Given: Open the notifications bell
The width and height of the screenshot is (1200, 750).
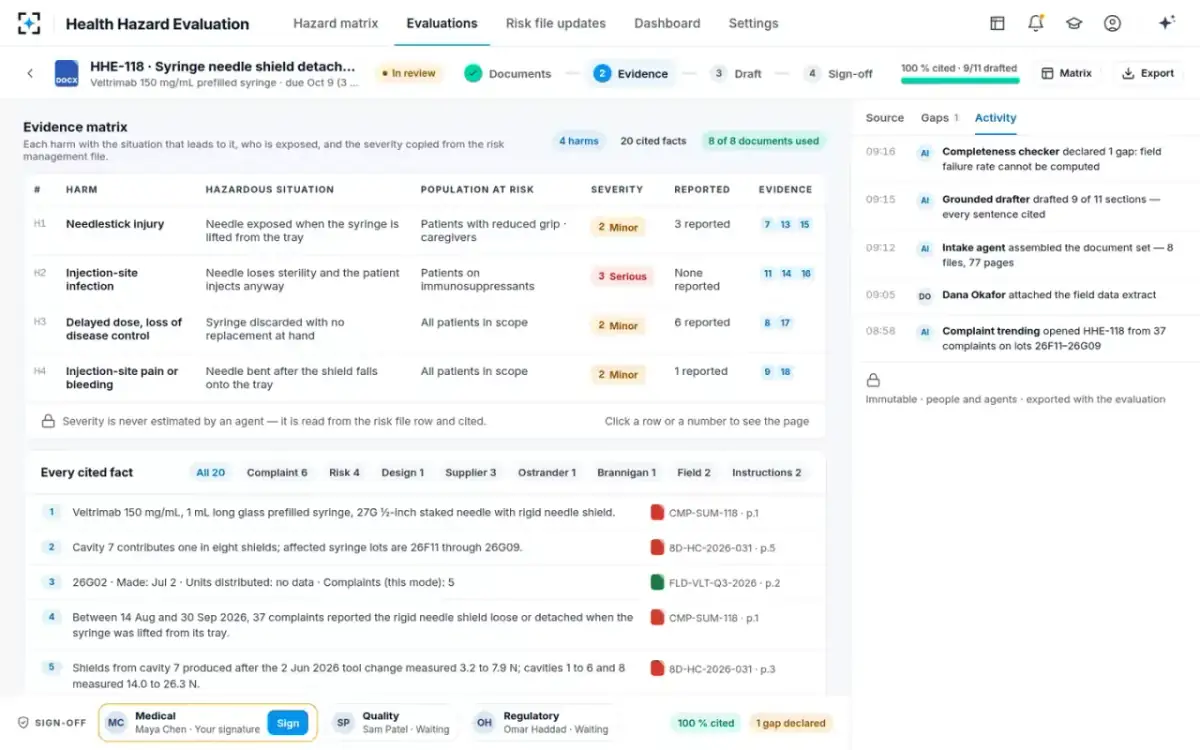Looking at the screenshot, I should pyautogui.click(x=1036, y=23).
